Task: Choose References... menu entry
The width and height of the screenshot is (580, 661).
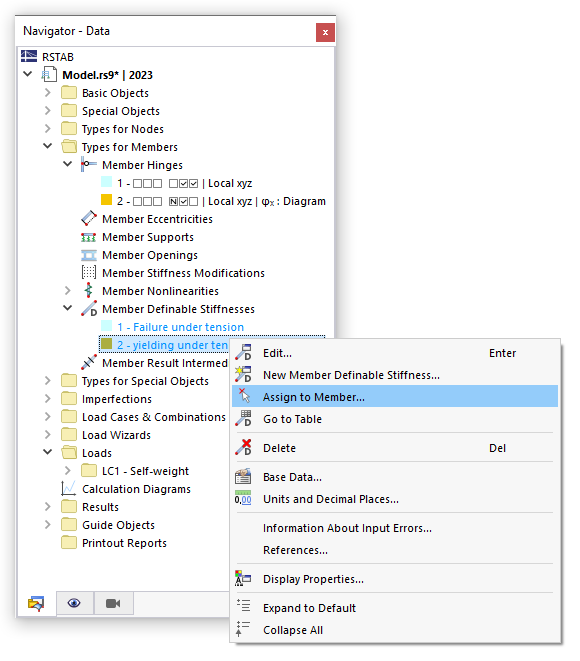Action: point(395,550)
